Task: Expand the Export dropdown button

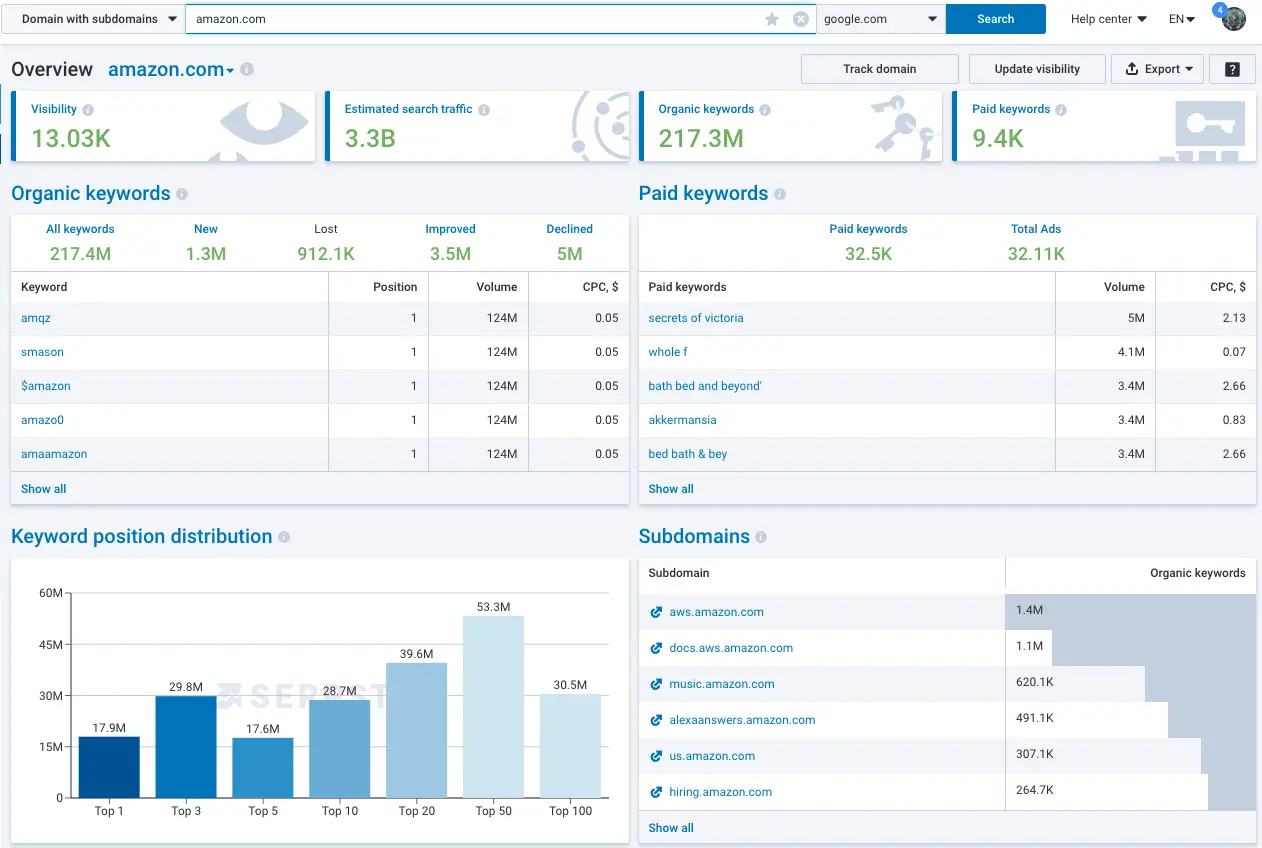Action: (x=1157, y=69)
